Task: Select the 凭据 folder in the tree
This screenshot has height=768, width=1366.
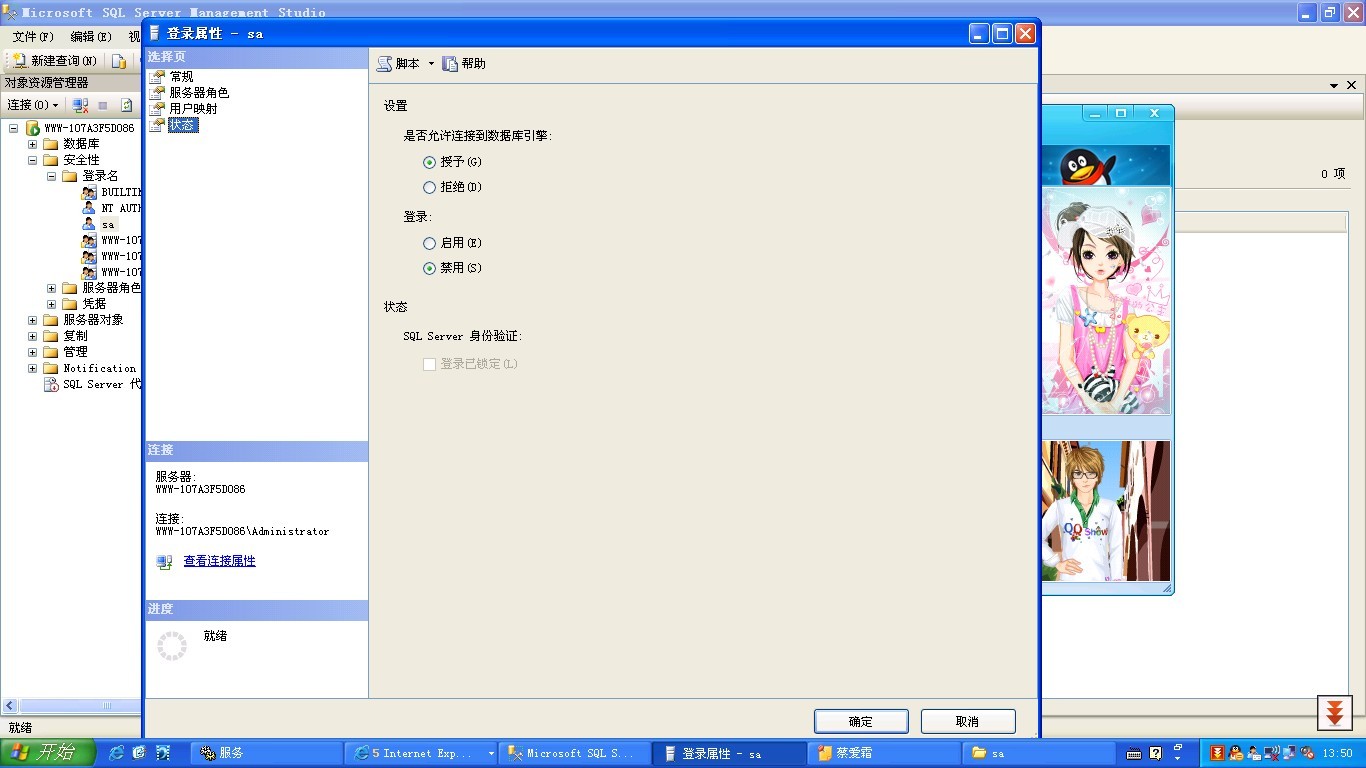Action: click(94, 304)
